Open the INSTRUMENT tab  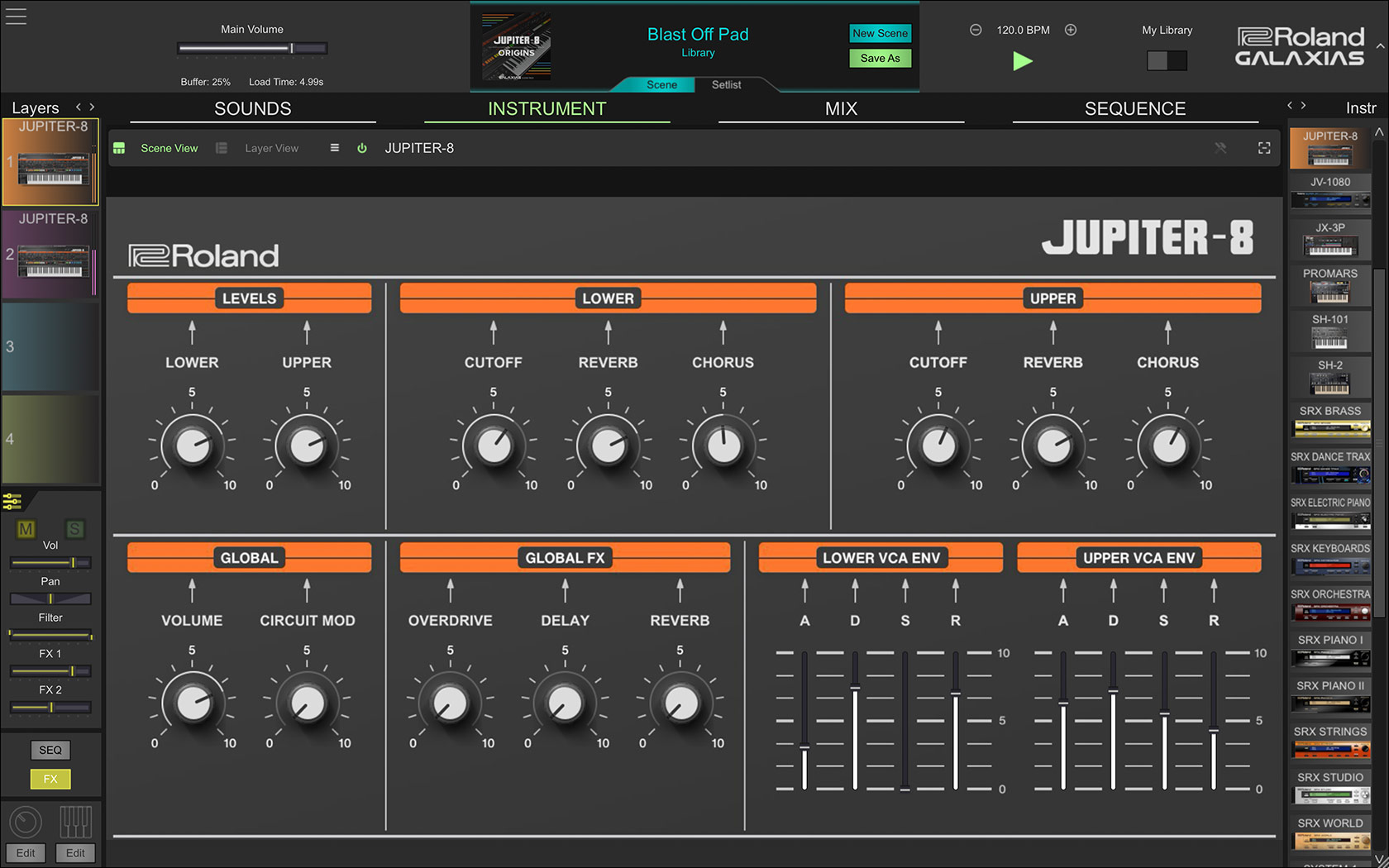(547, 109)
